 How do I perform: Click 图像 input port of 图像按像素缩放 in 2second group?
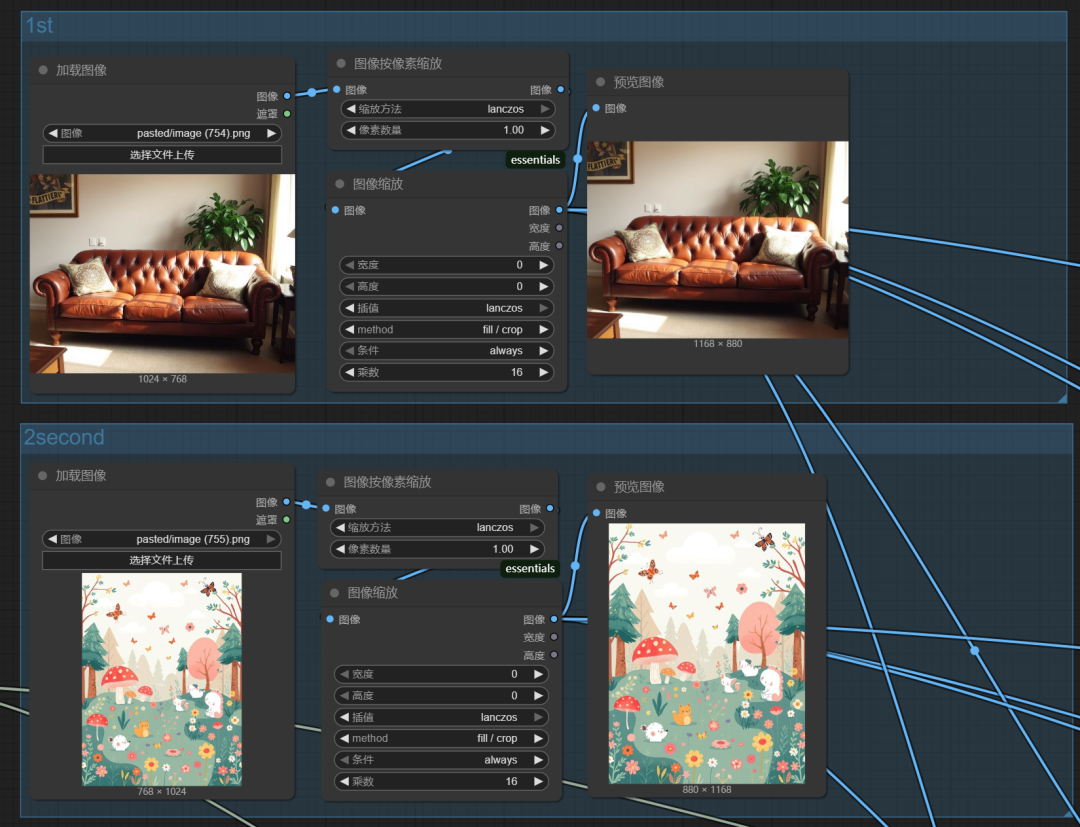click(326, 508)
